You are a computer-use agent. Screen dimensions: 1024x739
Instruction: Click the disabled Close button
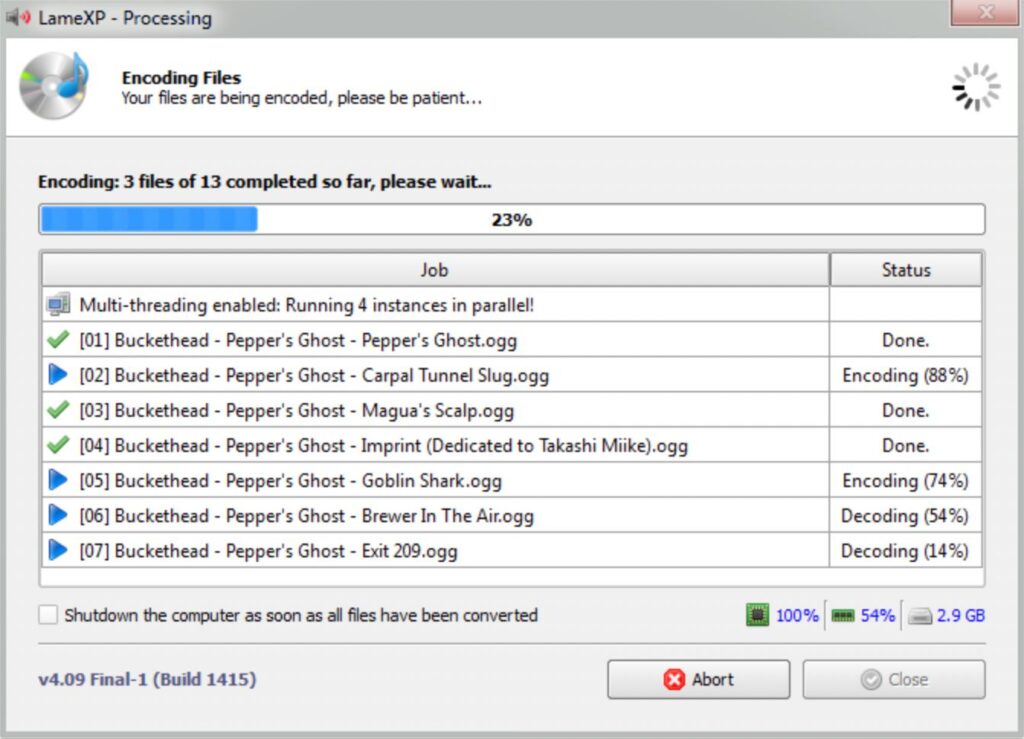pyautogui.click(x=894, y=680)
